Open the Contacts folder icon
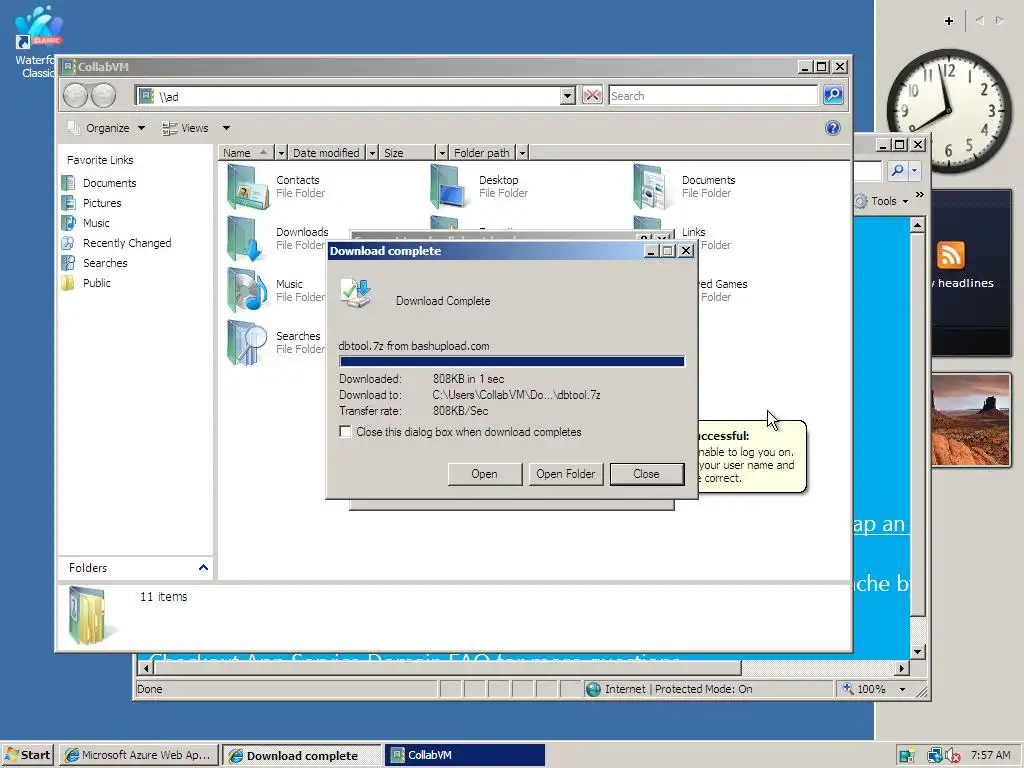The height and width of the screenshot is (768, 1024). tap(248, 187)
